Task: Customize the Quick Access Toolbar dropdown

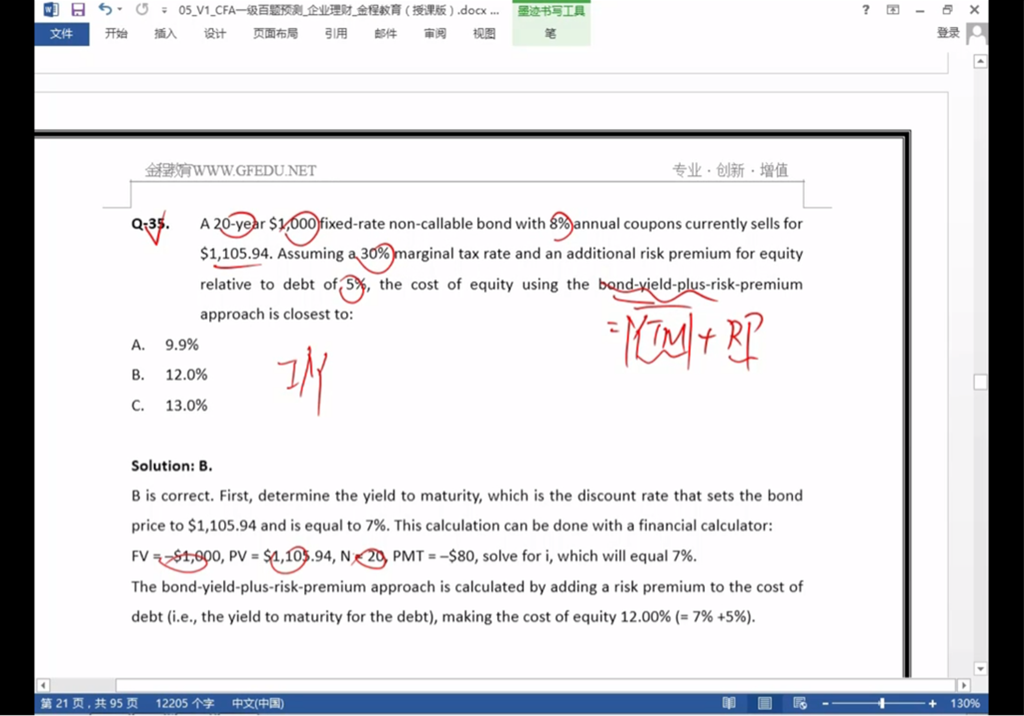Action: coord(164,10)
